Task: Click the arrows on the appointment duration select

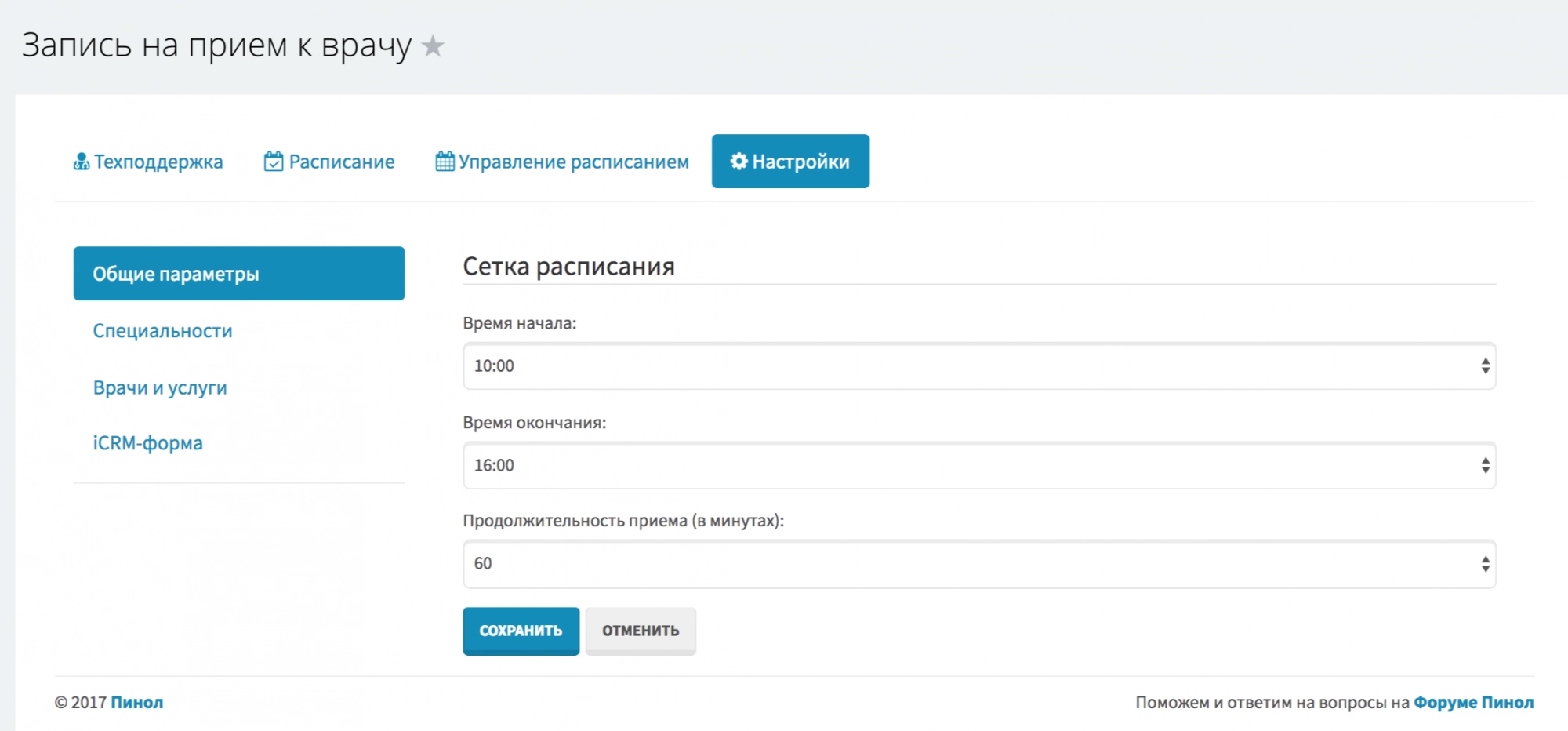Action: coord(1485,564)
